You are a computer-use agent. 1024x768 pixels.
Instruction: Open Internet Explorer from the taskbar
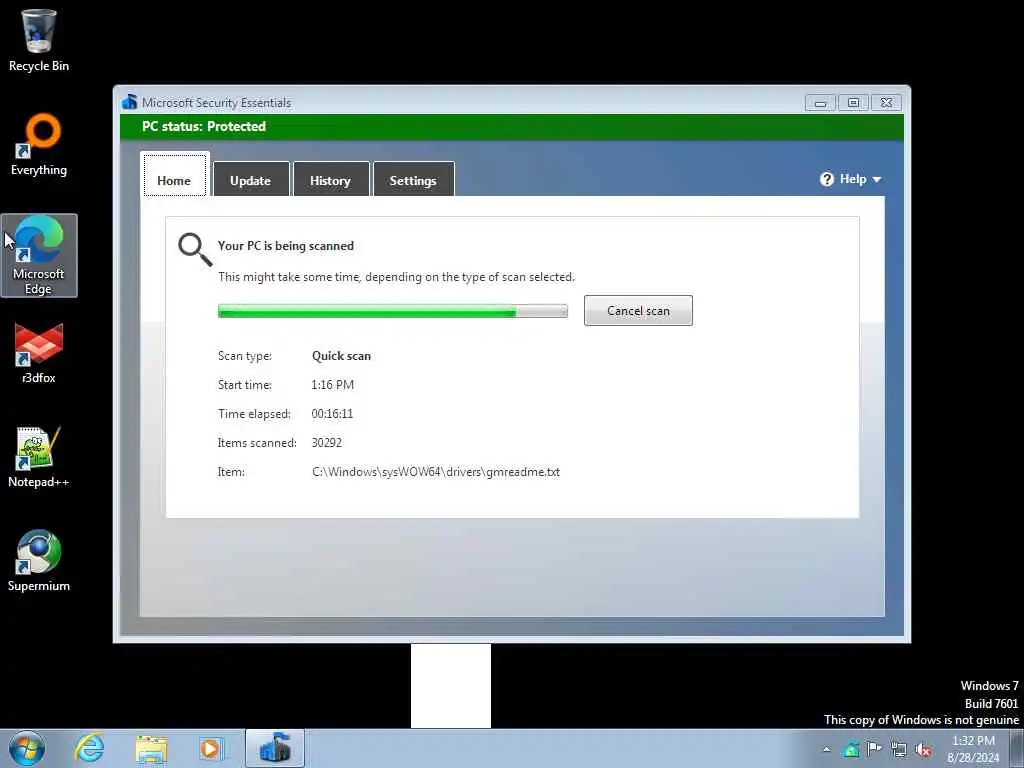coord(89,748)
